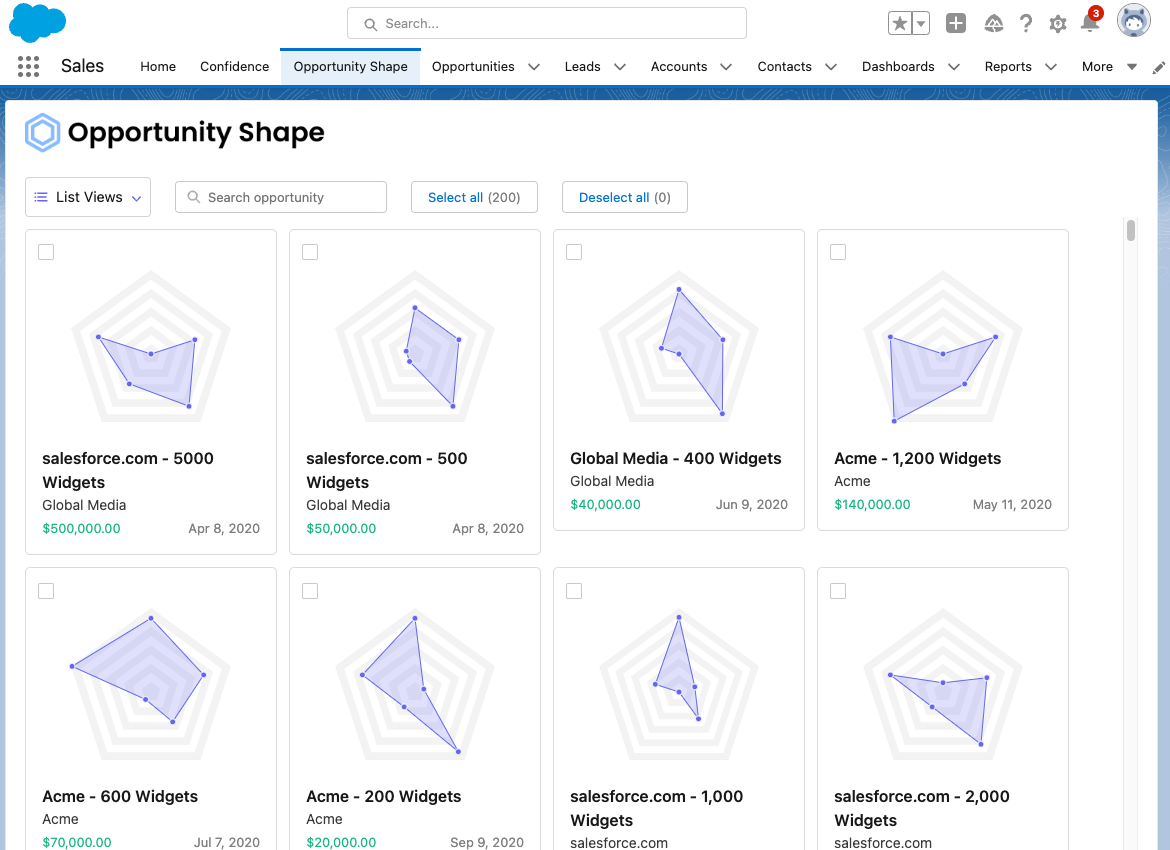Open the App Launcher grid icon
Image resolution: width=1170 pixels, height=850 pixels.
point(28,67)
